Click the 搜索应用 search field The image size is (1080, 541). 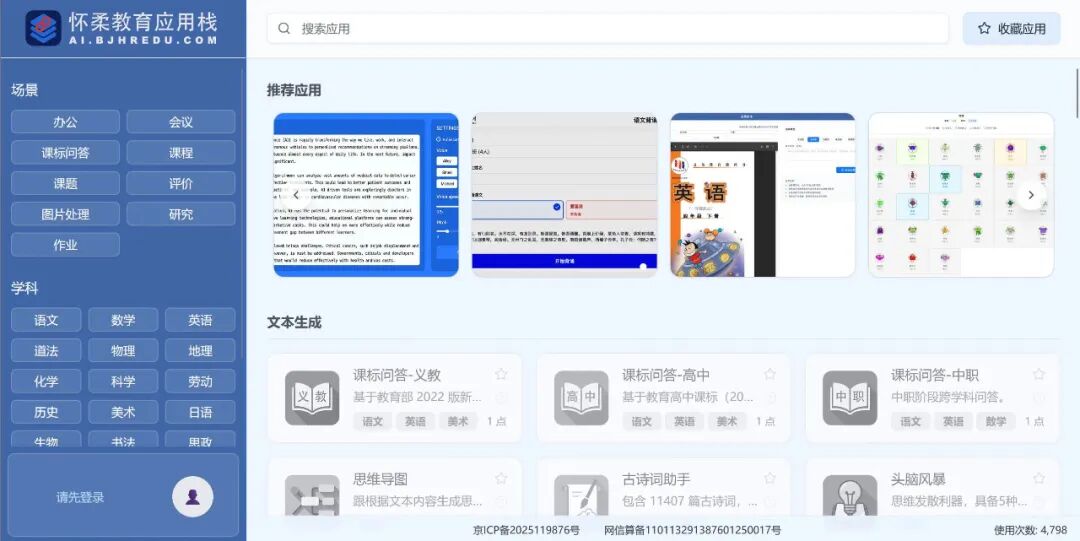point(607,29)
